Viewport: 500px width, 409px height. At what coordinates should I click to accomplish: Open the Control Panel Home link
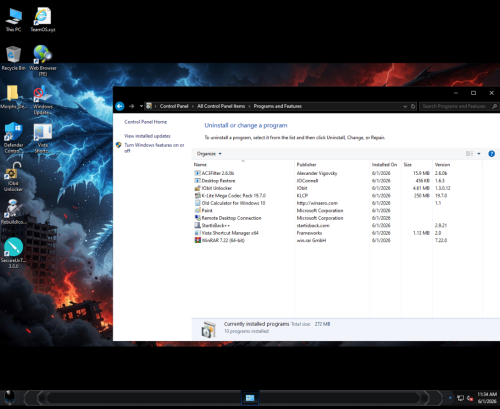146,122
